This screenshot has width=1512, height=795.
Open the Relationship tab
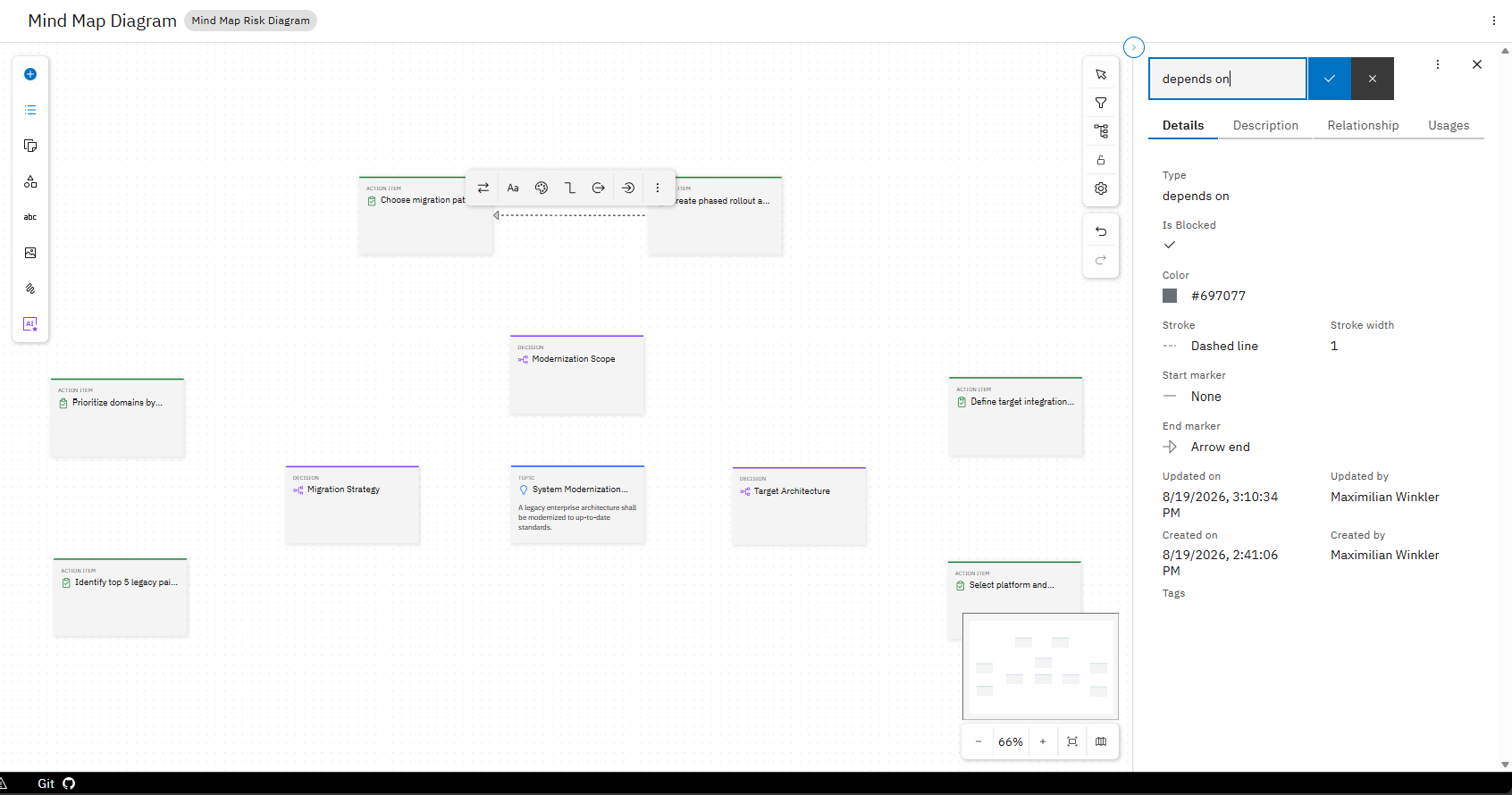tap(1364, 125)
